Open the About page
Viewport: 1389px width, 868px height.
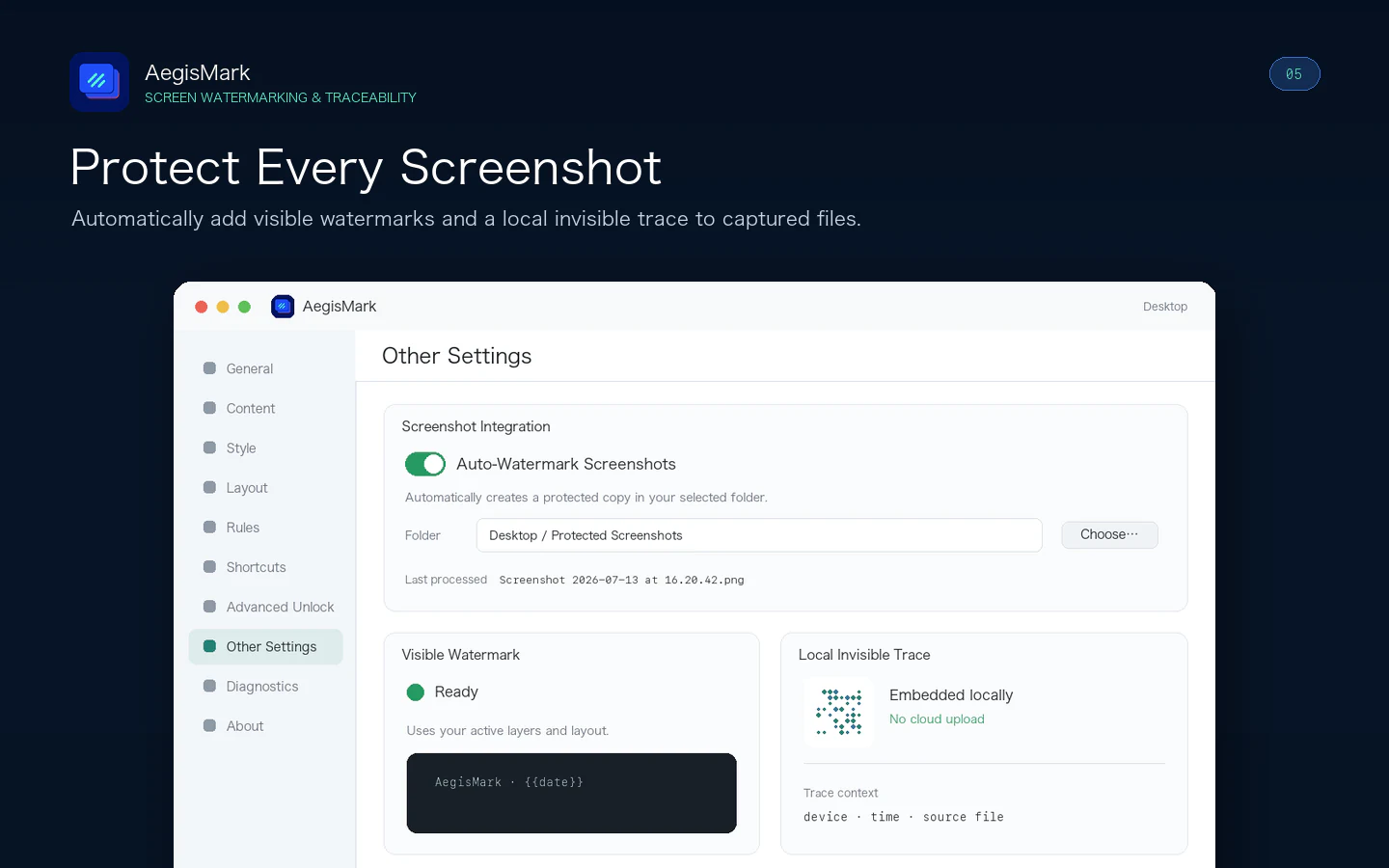[x=266, y=726]
